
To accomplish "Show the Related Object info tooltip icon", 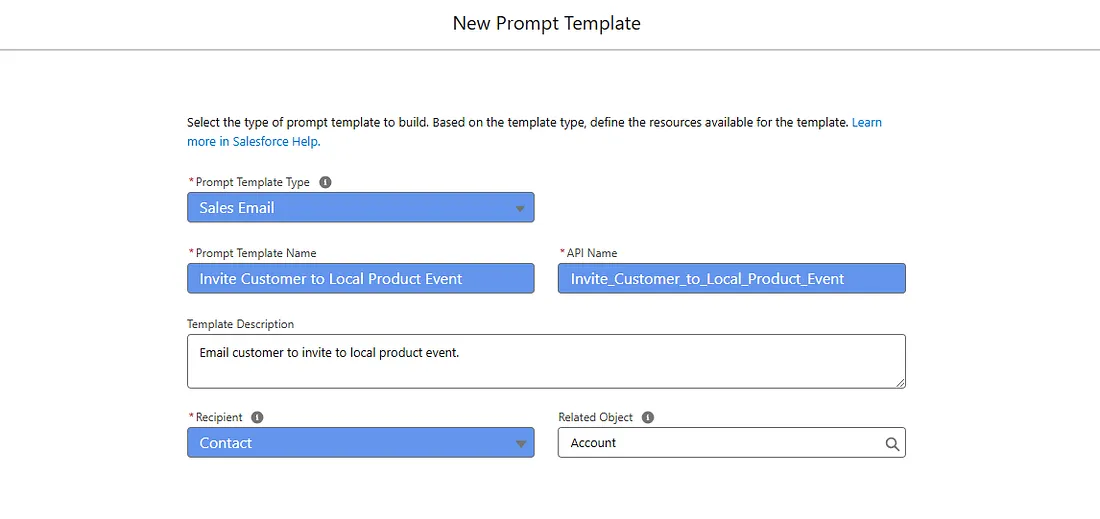I will 648,417.
